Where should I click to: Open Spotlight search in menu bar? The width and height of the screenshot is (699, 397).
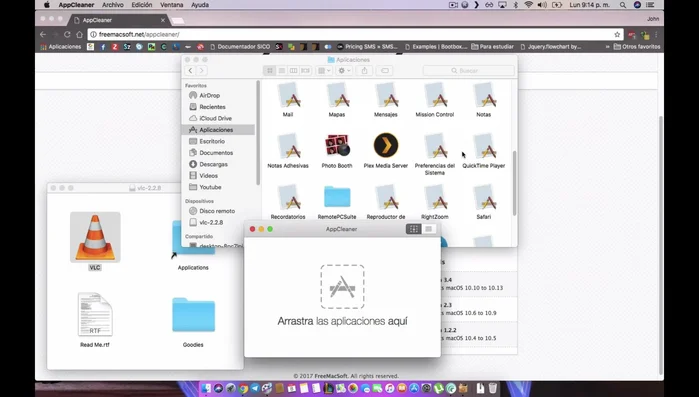[623, 5]
